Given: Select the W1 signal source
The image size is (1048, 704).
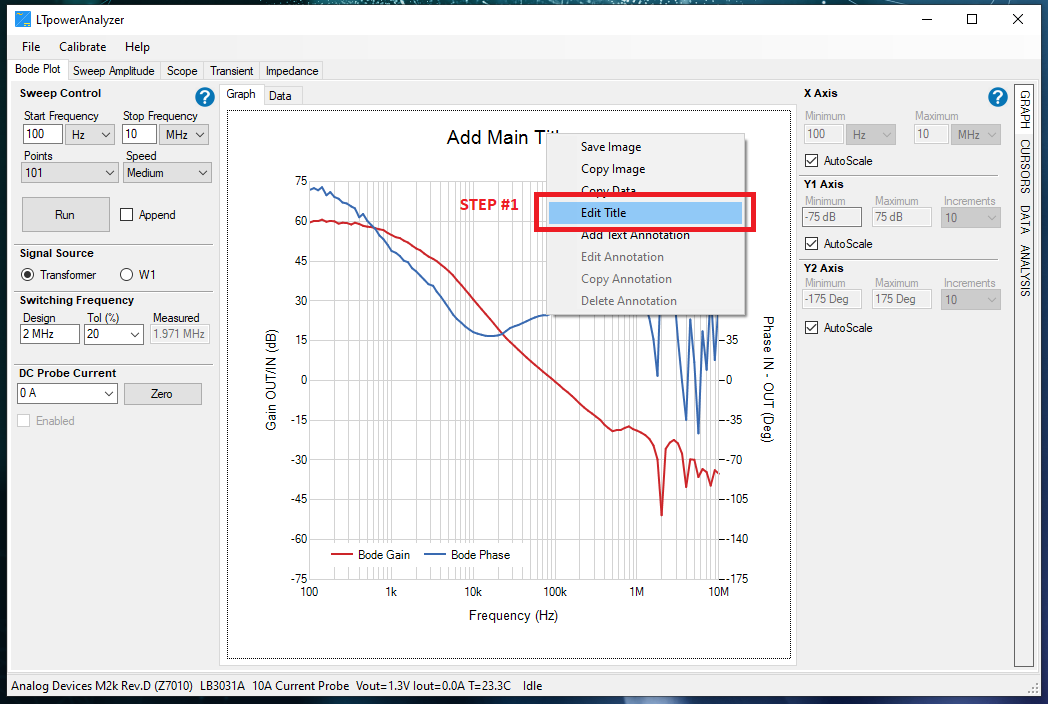Looking at the screenshot, I should tap(127, 275).
